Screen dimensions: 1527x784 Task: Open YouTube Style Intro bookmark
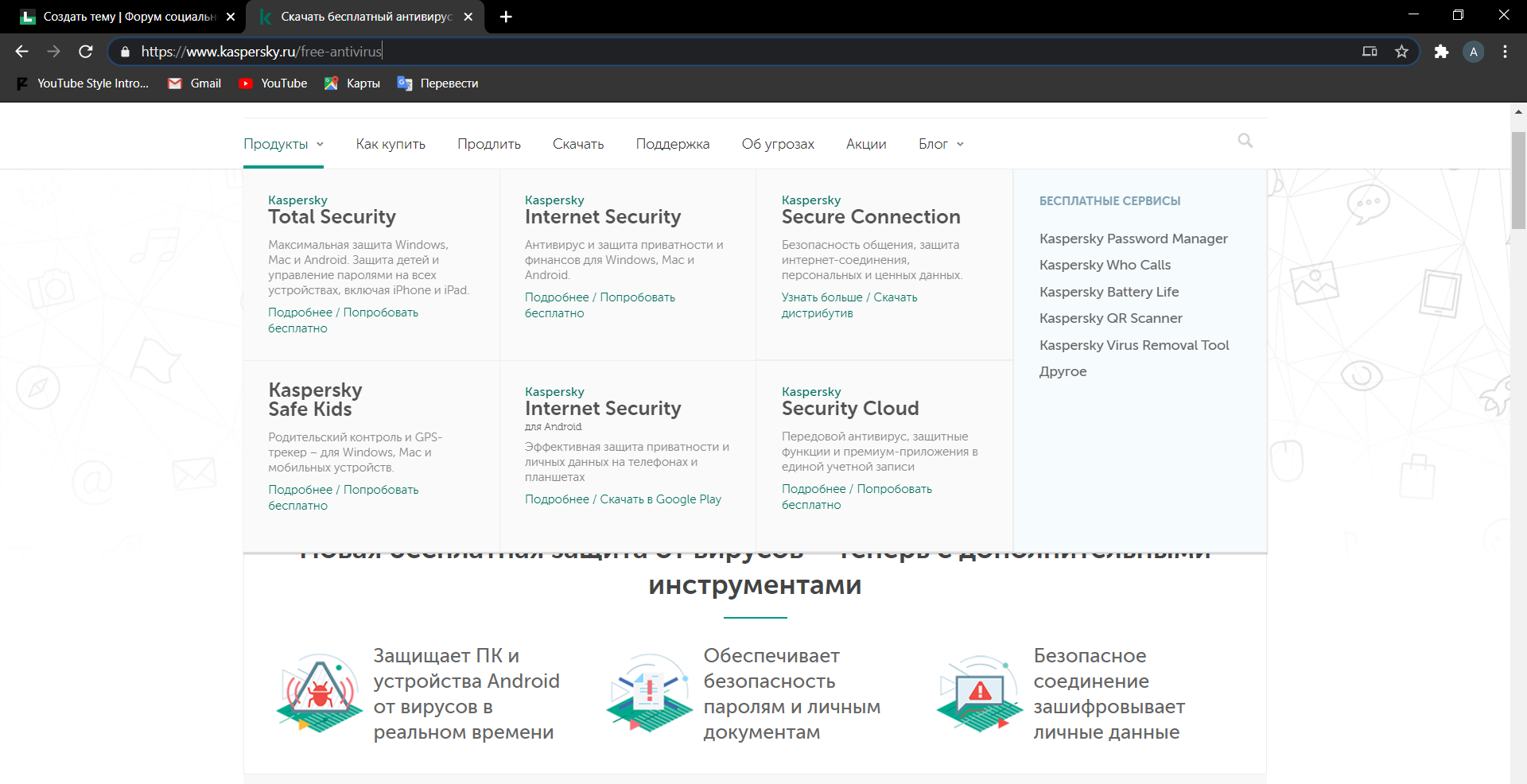tap(83, 83)
